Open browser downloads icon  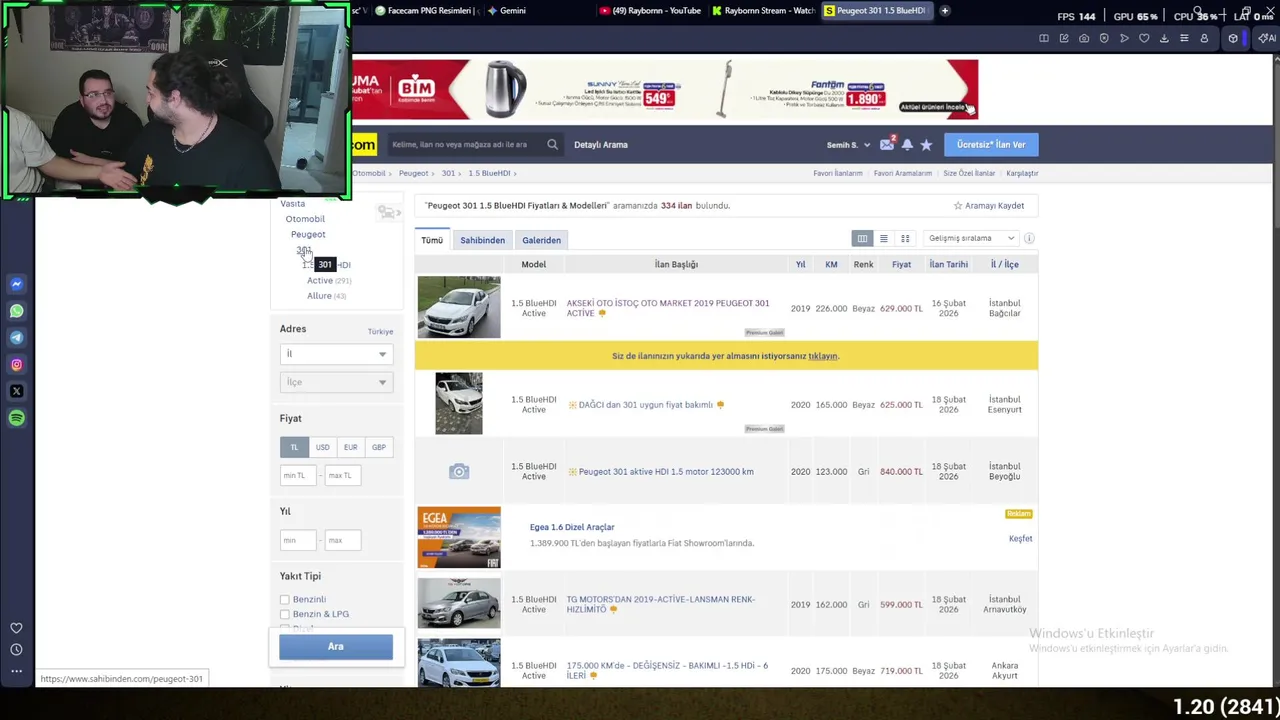[x=1164, y=38]
